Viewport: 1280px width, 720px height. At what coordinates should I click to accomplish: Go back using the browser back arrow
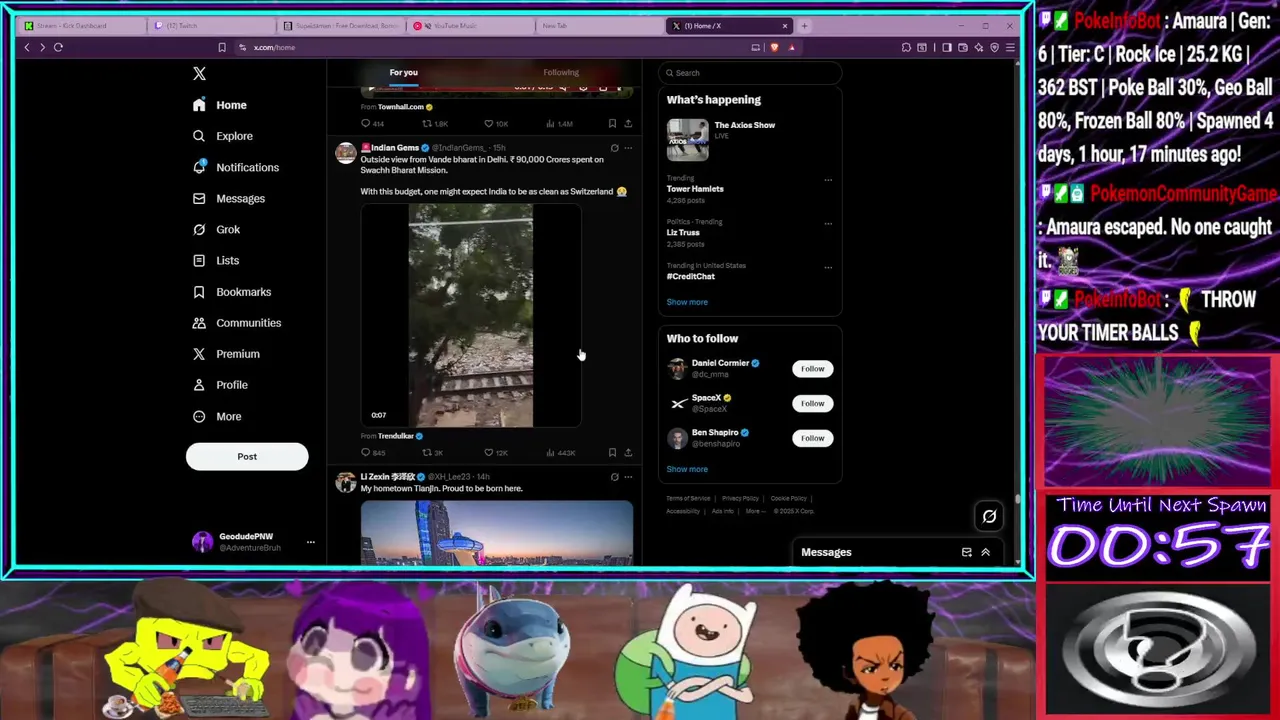[x=27, y=47]
